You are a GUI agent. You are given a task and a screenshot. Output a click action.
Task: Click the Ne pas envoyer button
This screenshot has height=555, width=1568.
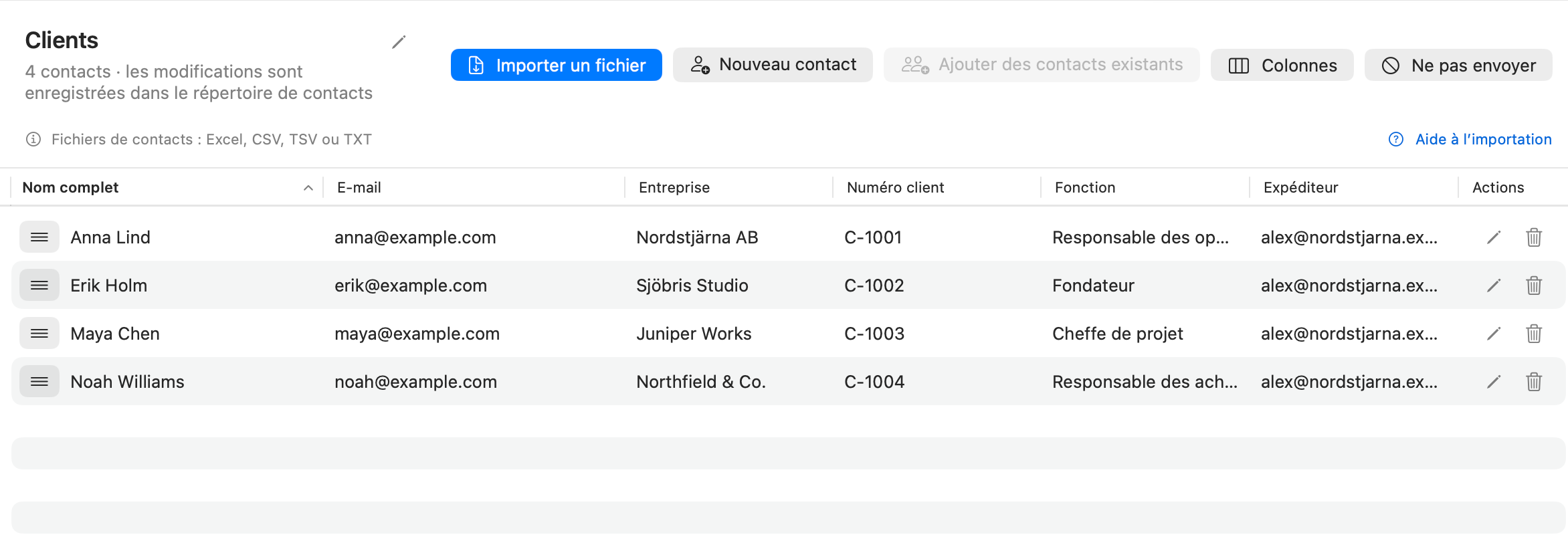point(1458,65)
